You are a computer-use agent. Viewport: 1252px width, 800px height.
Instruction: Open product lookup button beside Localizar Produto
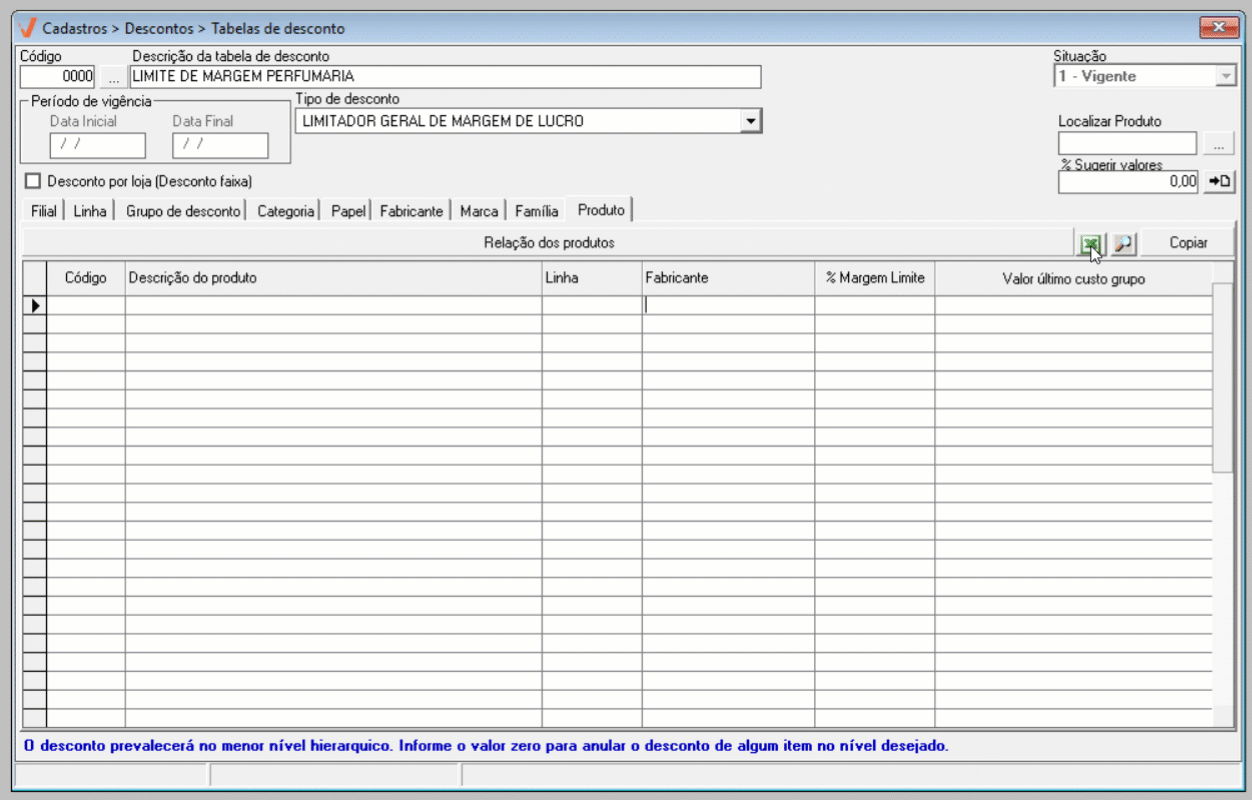point(1218,145)
